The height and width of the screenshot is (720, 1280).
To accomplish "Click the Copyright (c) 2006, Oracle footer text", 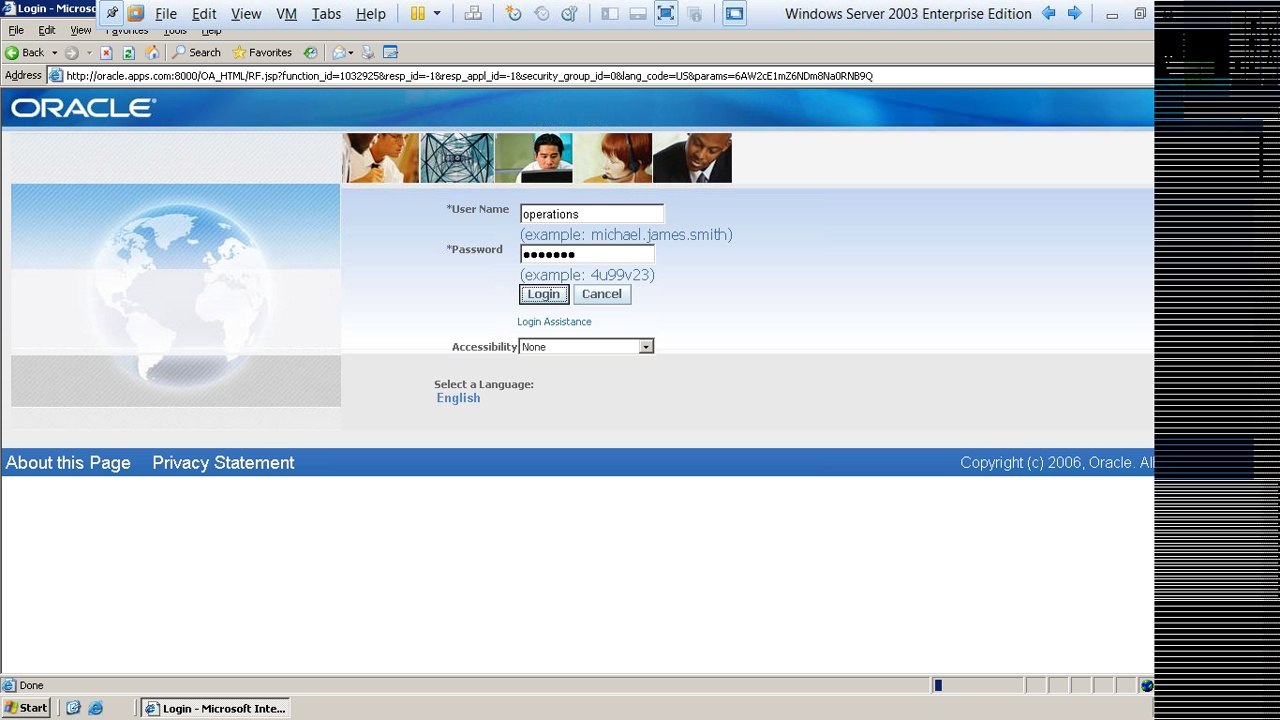I will 1057,463.
